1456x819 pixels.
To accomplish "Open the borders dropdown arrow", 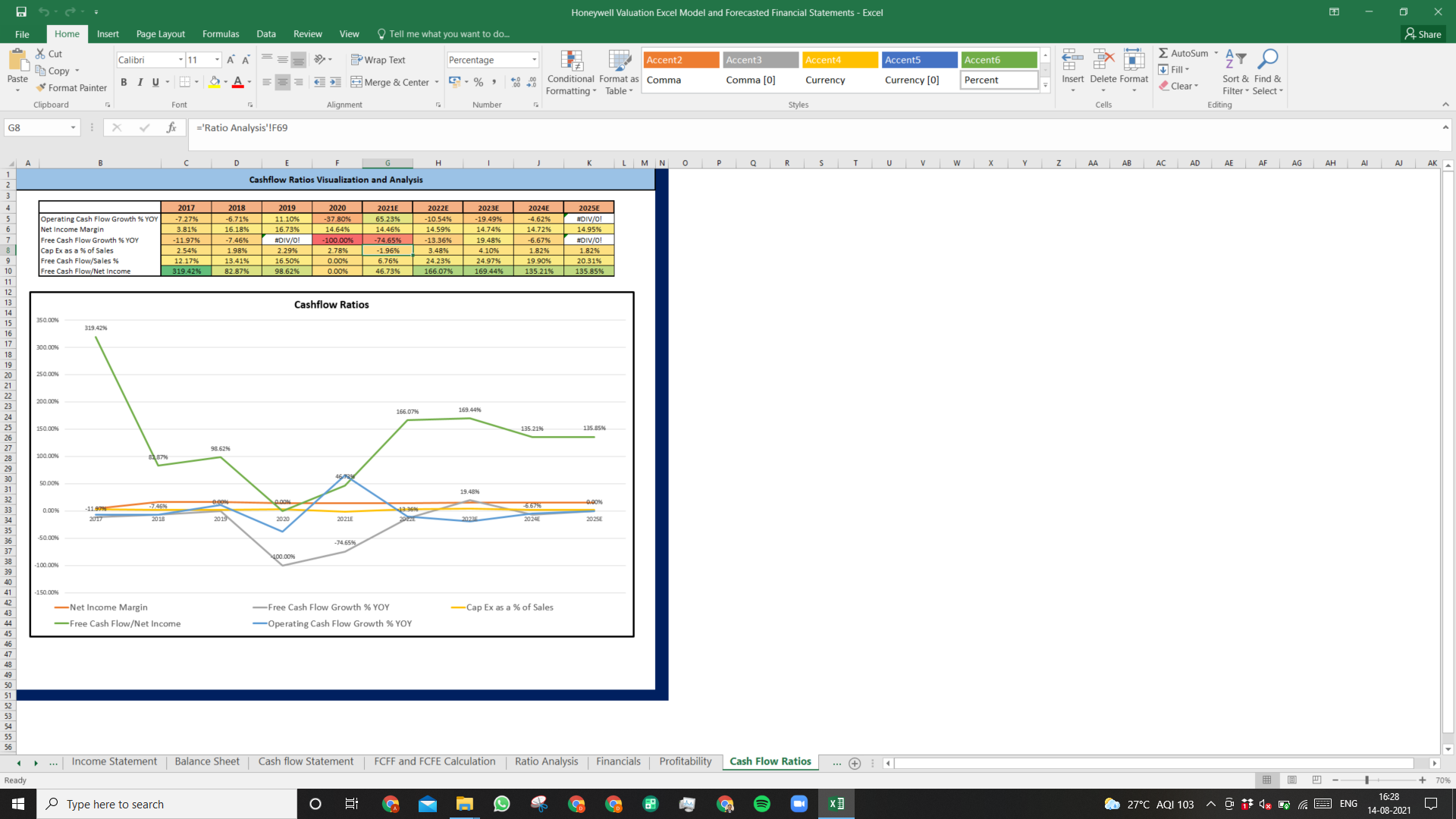I will point(196,82).
